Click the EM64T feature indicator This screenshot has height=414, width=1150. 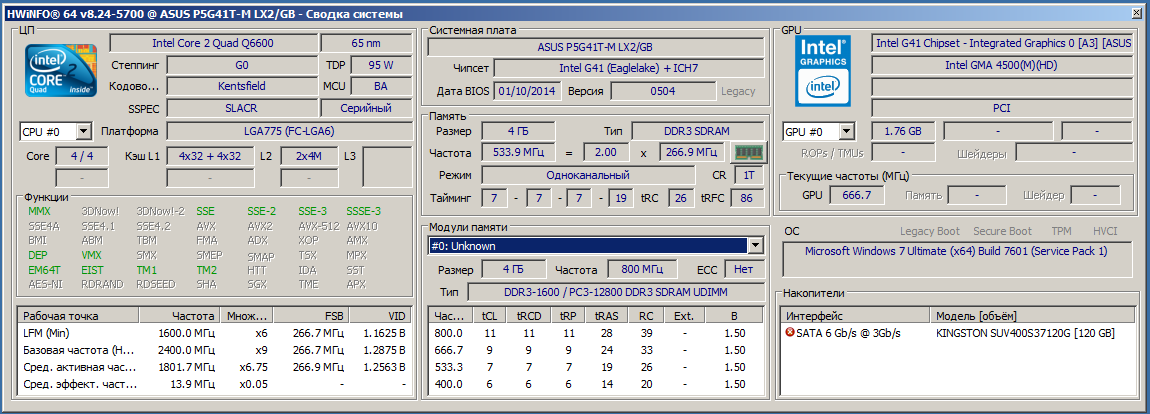click(44, 270)
